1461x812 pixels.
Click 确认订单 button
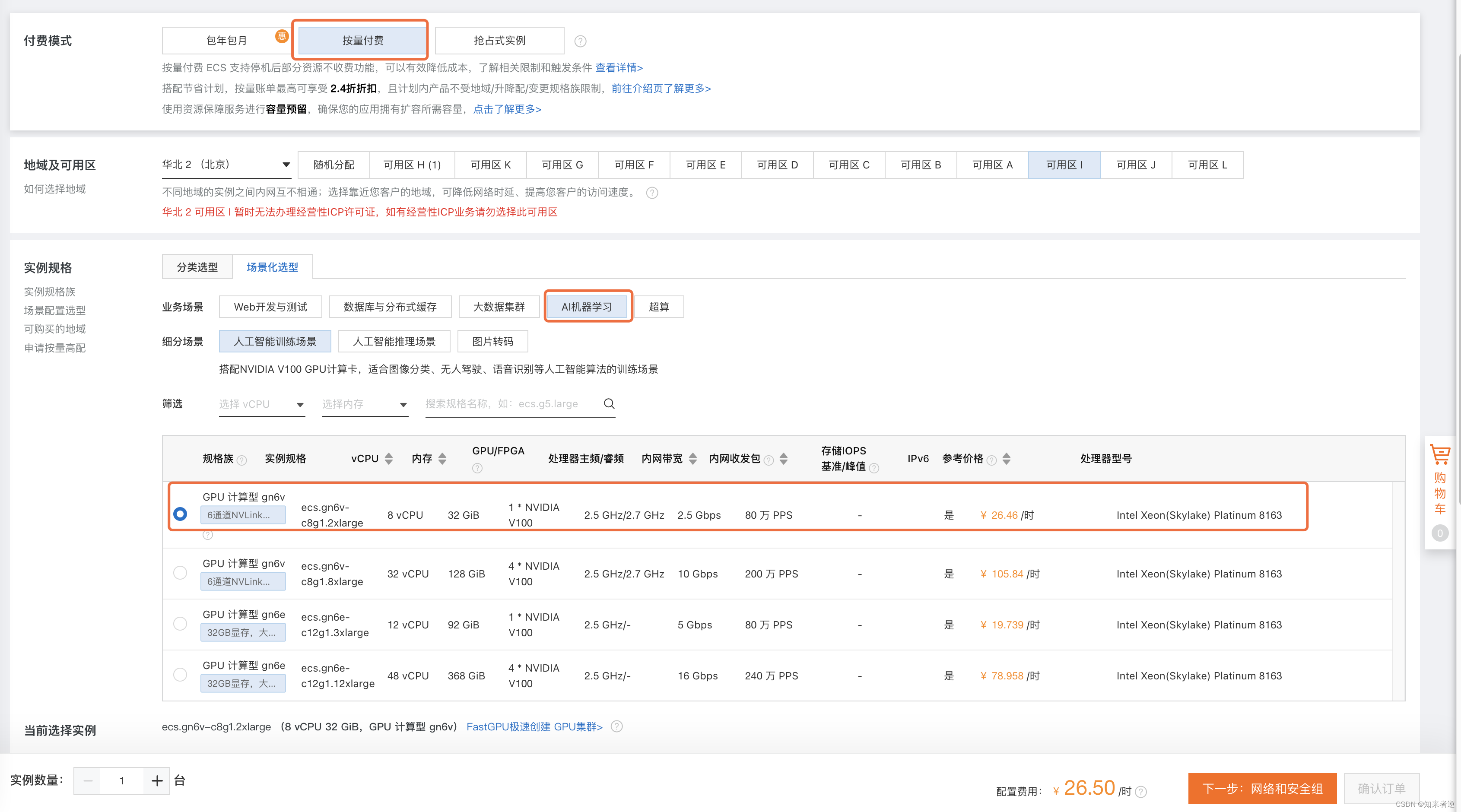(1381, 788)
